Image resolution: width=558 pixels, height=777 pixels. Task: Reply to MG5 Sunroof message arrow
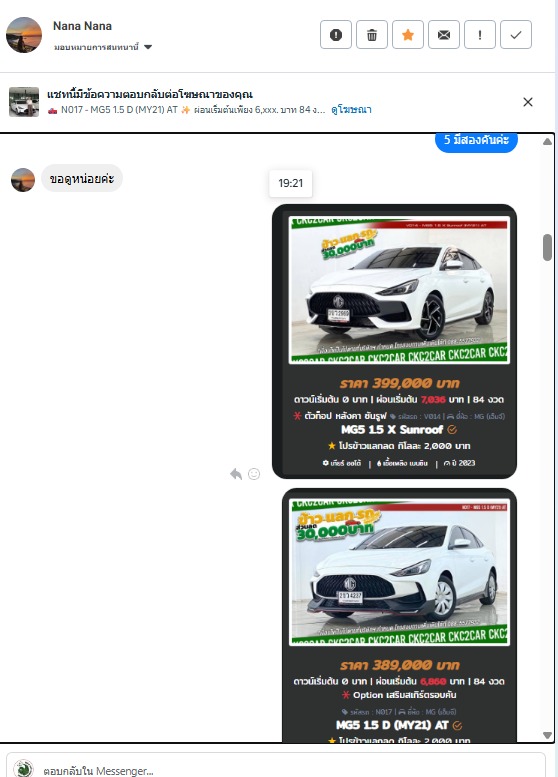(236, 474)
